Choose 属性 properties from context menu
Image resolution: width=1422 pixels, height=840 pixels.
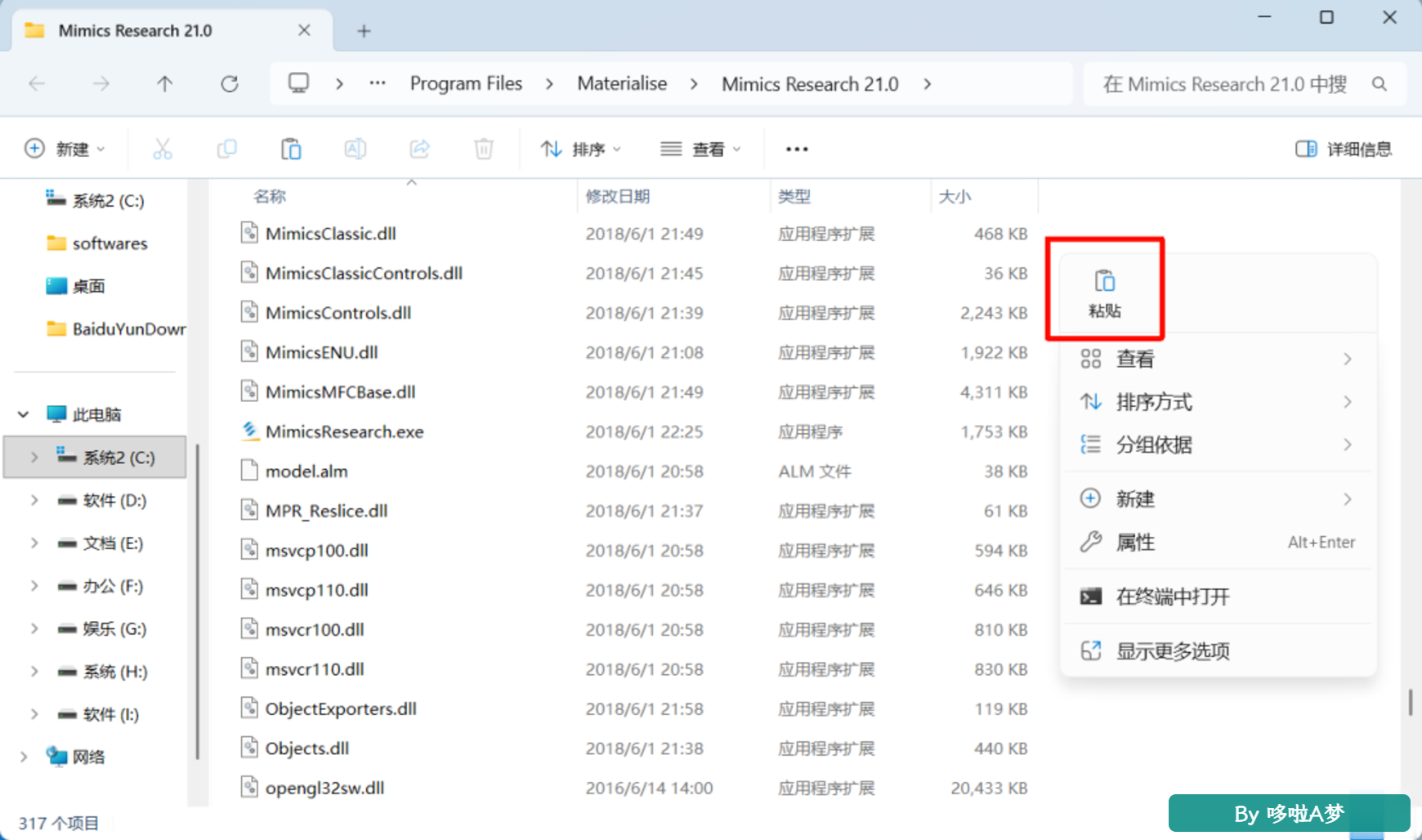coord(1218,542)
